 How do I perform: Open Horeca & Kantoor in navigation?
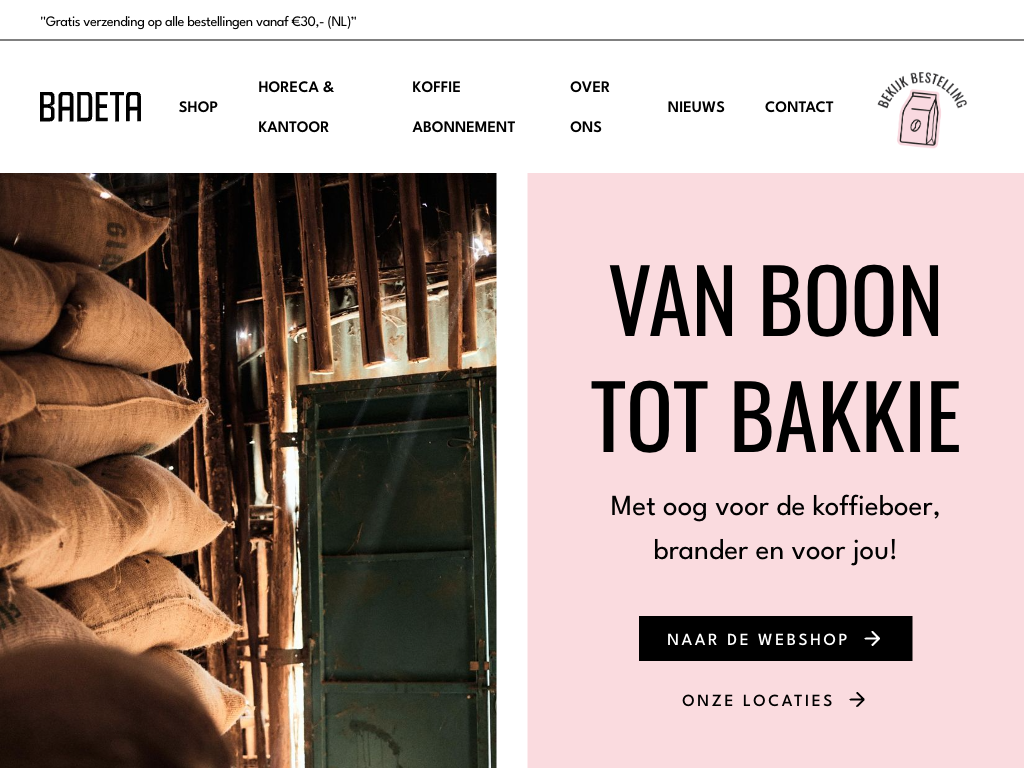pos(296,107)
